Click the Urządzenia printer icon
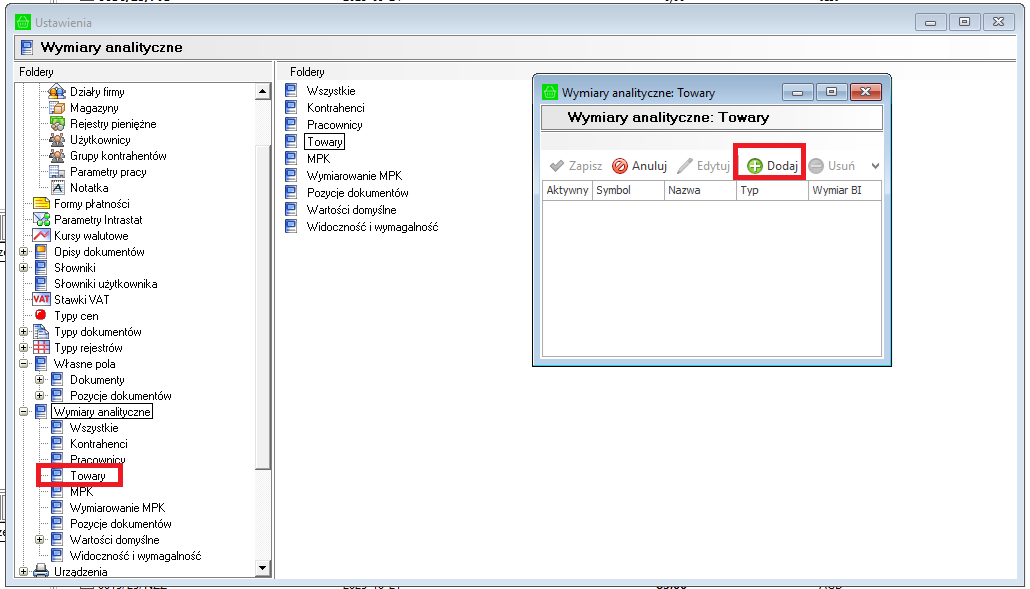This screenshot has width=1030, height=589. point(41,572)
